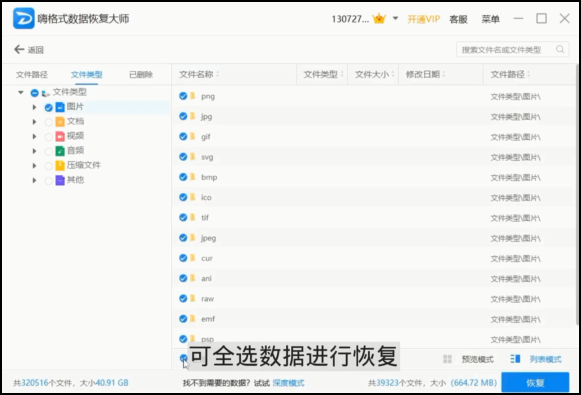The height and width of the screenshot is (395, 581).
Task: Open the account dropdown arrow
Action: coord(395,18)
